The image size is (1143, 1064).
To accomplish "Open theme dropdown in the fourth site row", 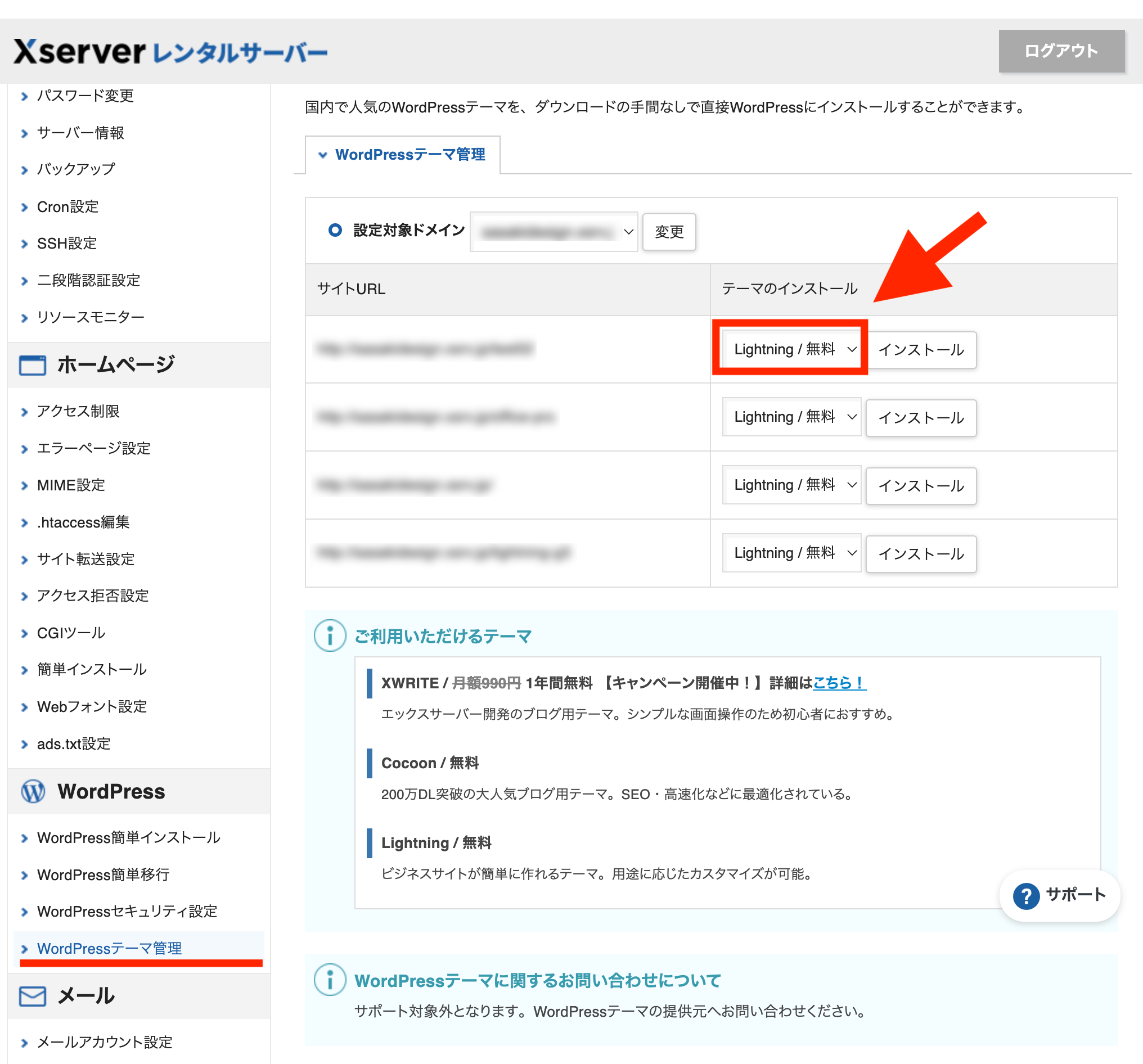I will [791, 552].
